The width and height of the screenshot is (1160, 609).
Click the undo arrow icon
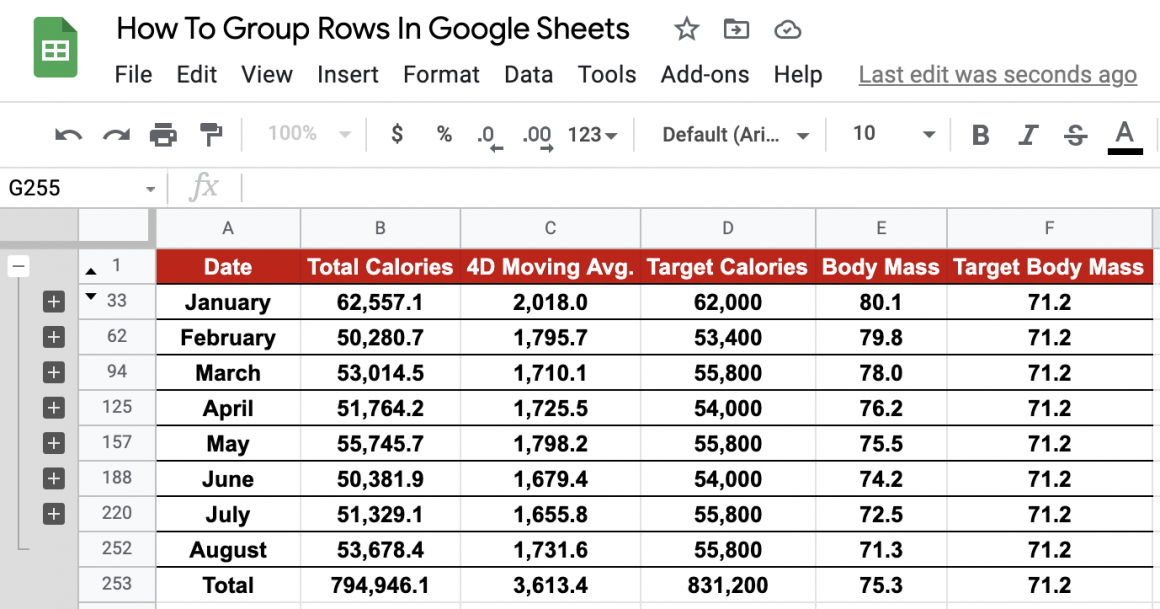pos(68,135)
